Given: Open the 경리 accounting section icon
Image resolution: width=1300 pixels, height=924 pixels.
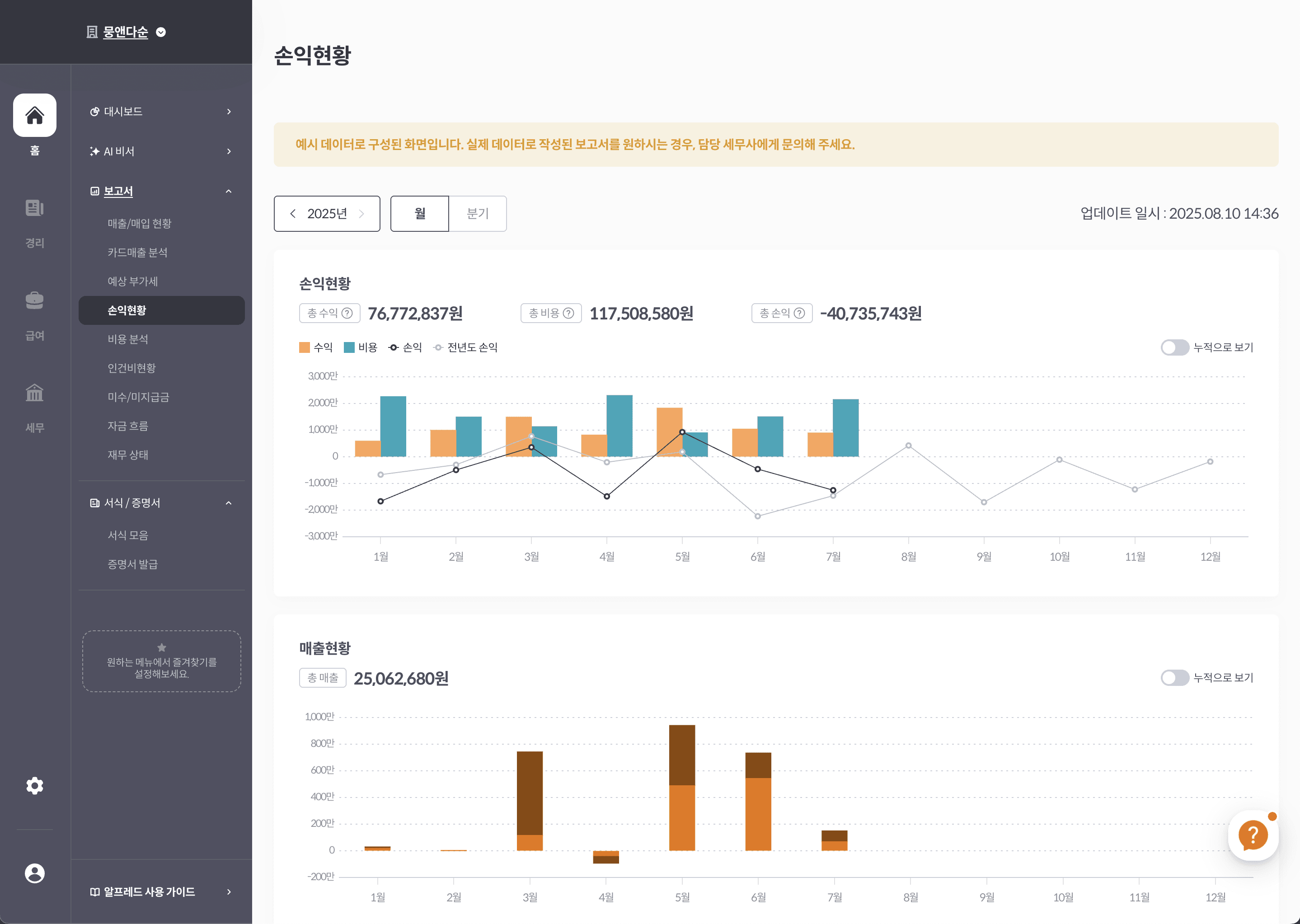Looking at the screenshot, I should [x=35, y=208].
